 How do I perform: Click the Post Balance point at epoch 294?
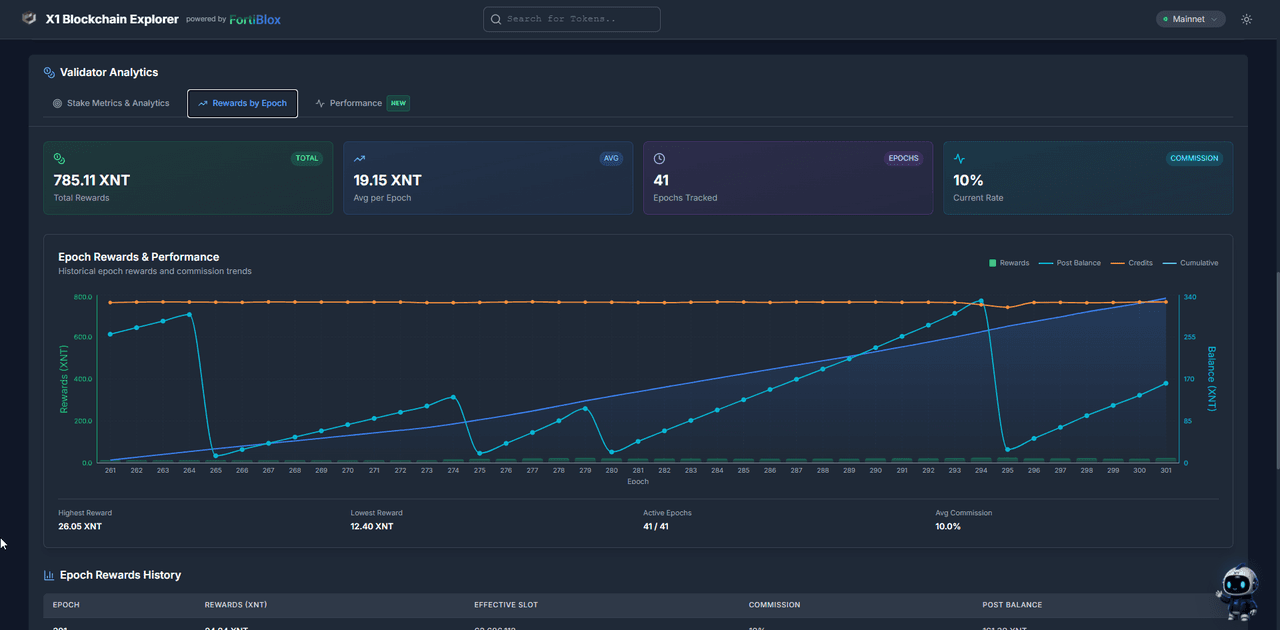[x=981, y=301]
